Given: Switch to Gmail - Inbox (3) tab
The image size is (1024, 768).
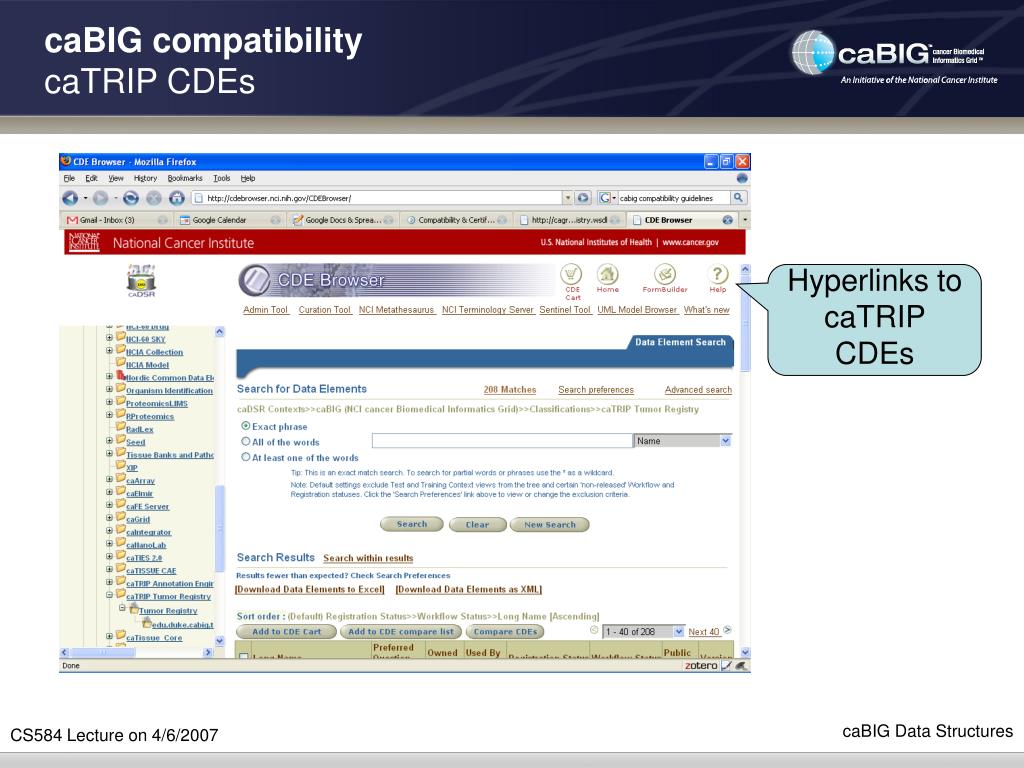Looking at the screenshot, I should (118, 220).
